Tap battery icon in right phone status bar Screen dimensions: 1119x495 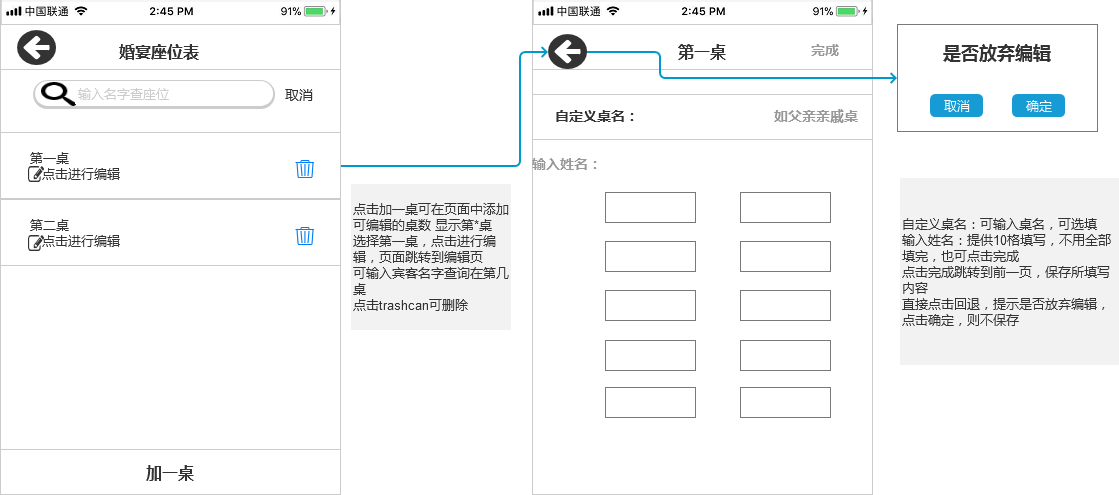(x=846, y=11)
